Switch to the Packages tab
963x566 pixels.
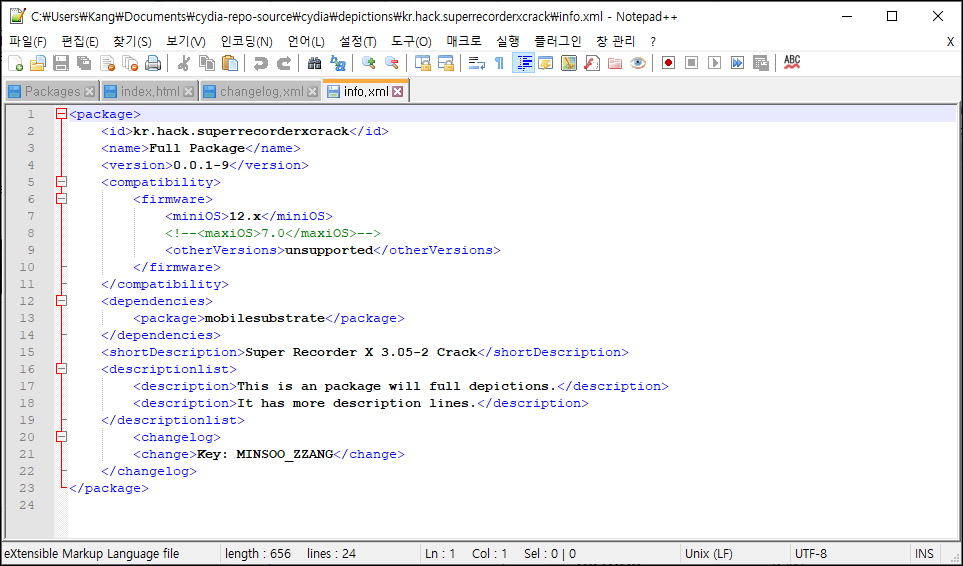tap(52, 91)
